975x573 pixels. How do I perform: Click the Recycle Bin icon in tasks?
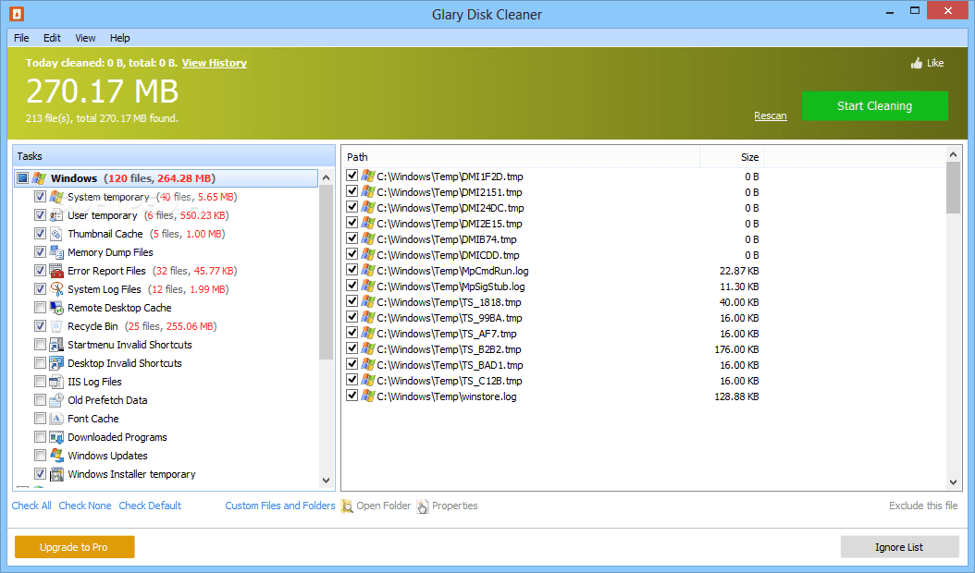[x=57, y=326]
